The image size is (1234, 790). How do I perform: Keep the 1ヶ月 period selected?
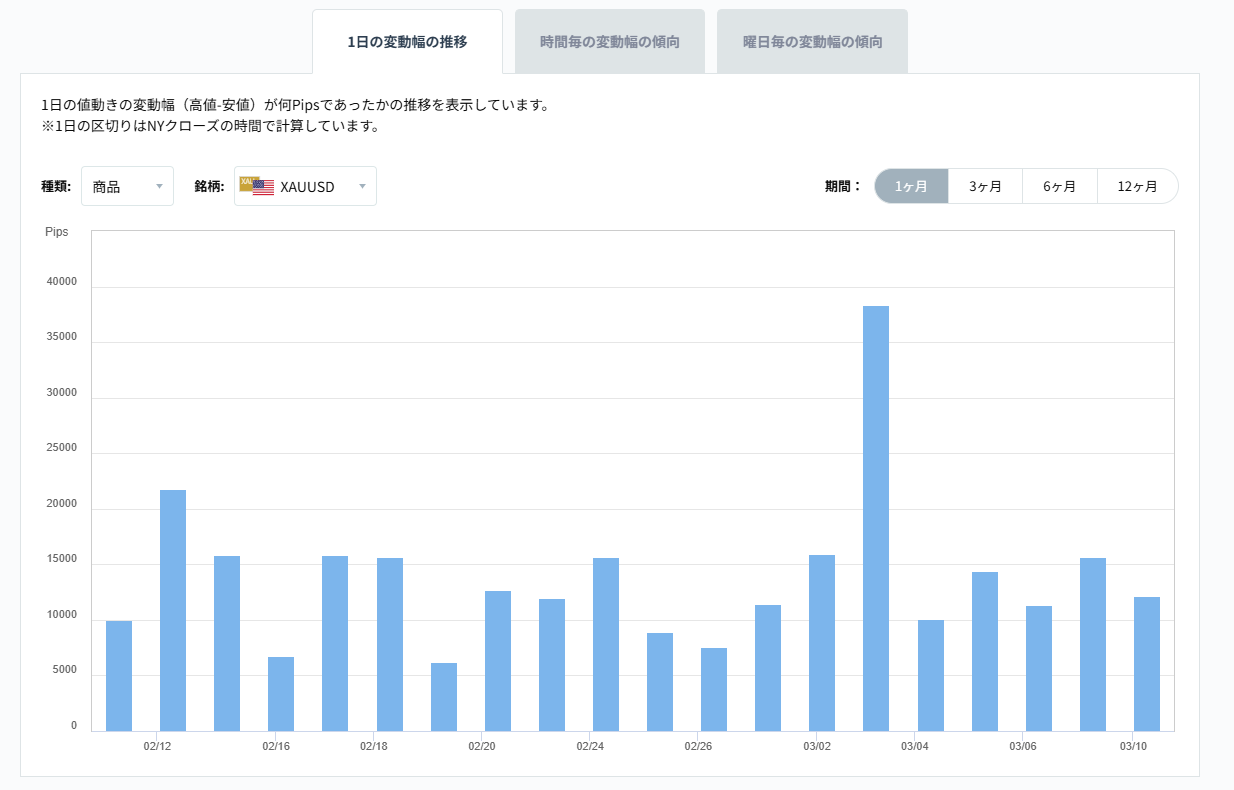[911, 186]
